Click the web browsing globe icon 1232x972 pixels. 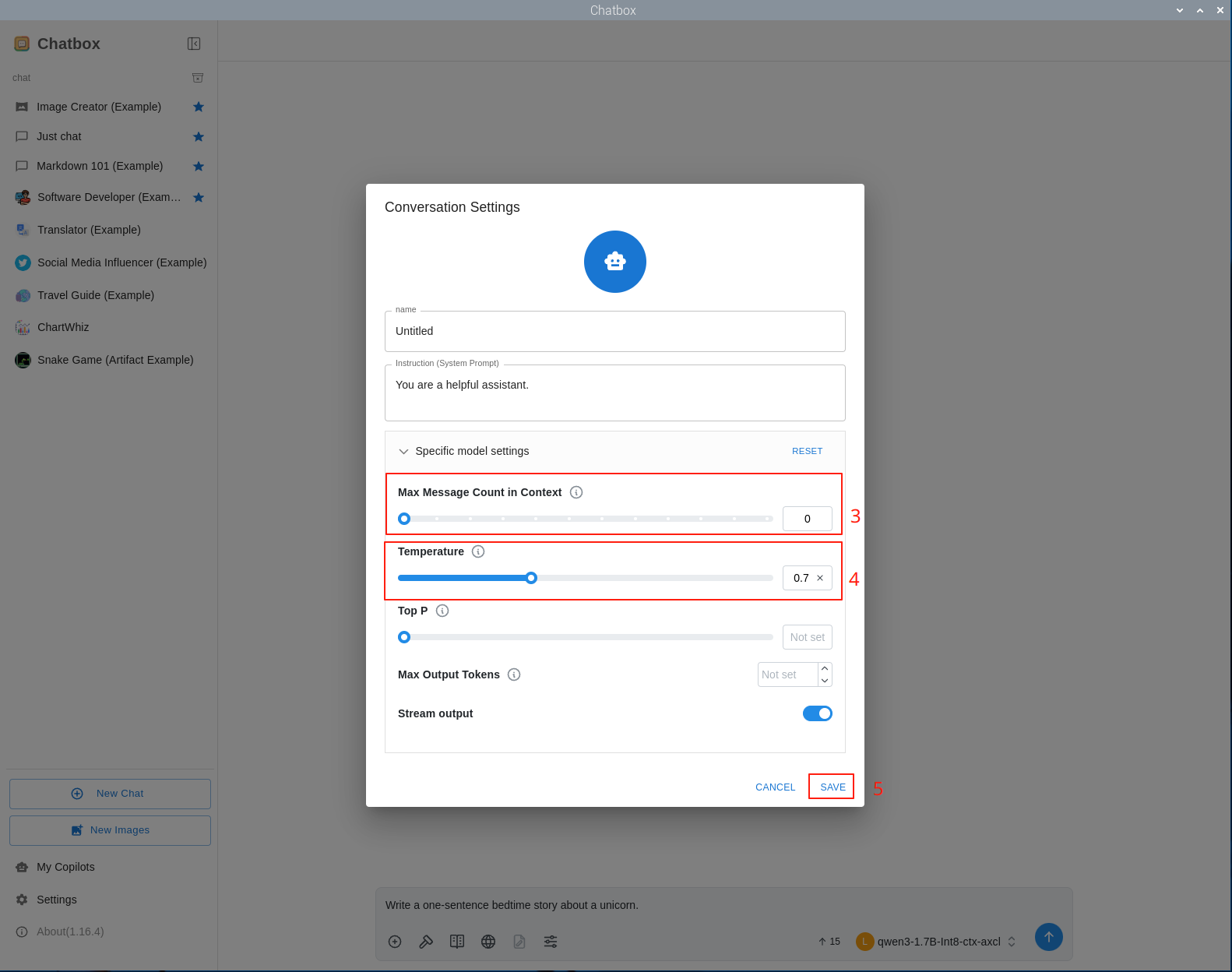[x=488, y=942]
